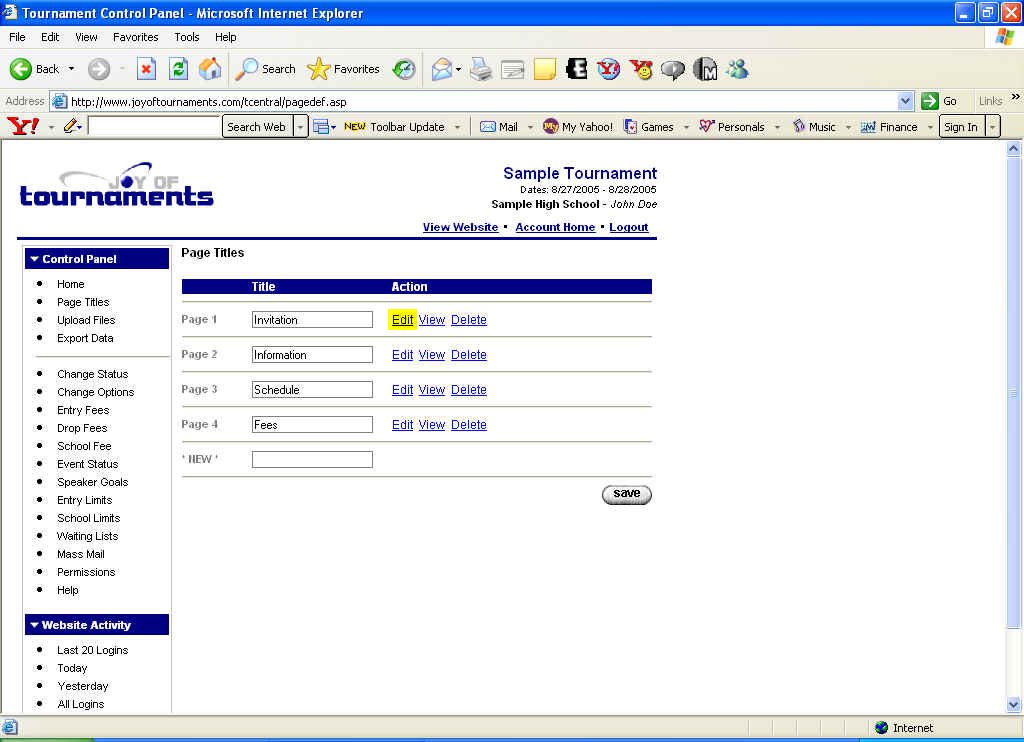Open the address bar dropdown arrow
1024x742 pixels.
[905, 101]
